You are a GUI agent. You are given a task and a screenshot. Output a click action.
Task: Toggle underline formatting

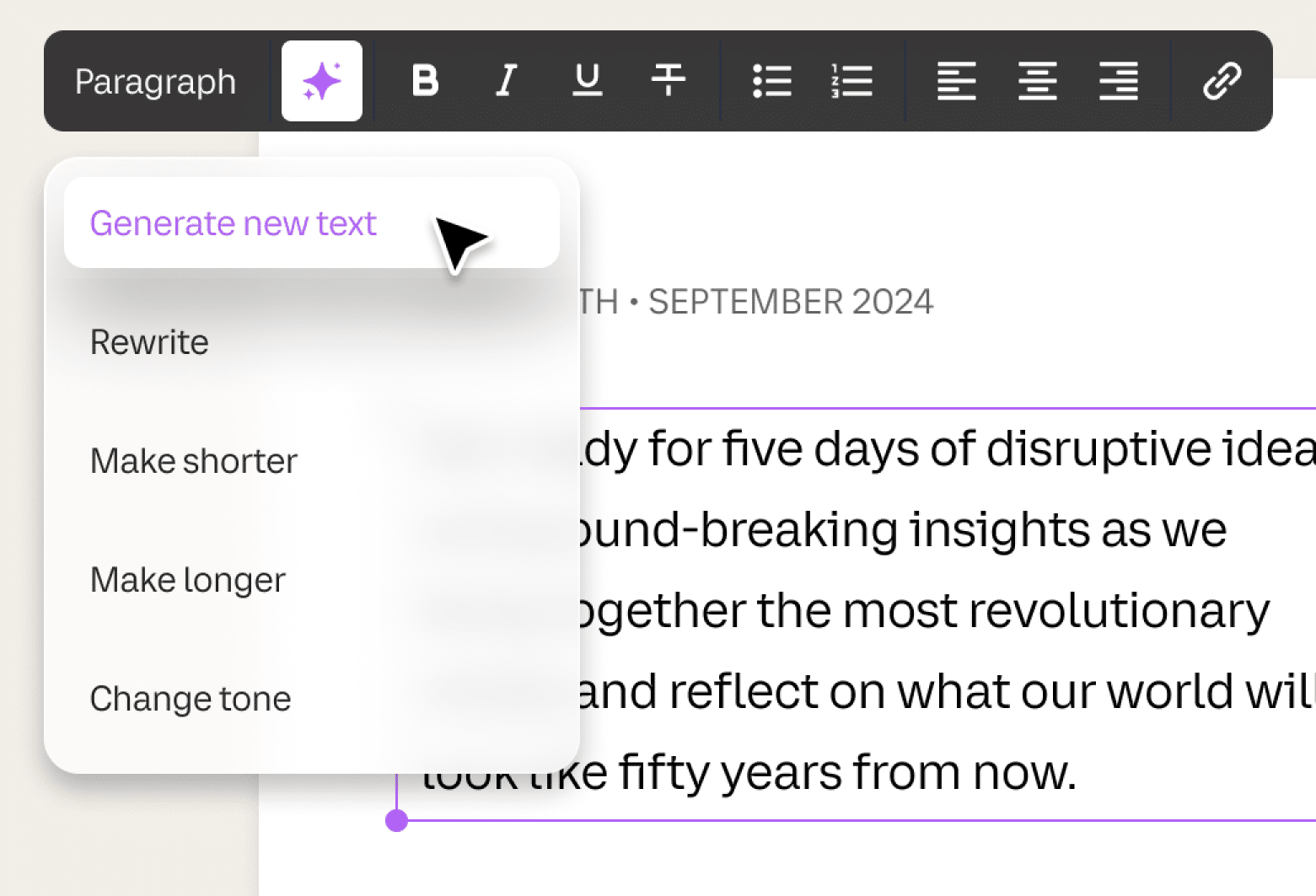coord(587,82)
